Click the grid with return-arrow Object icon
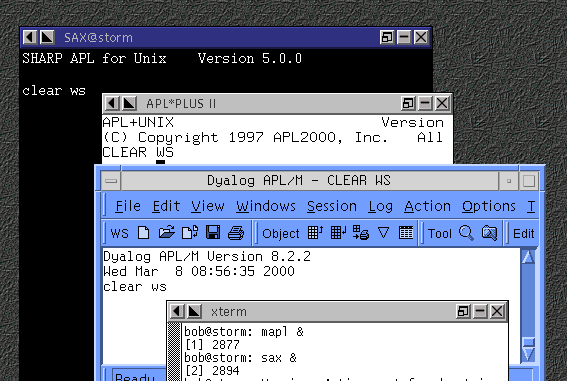 point(338,232)
